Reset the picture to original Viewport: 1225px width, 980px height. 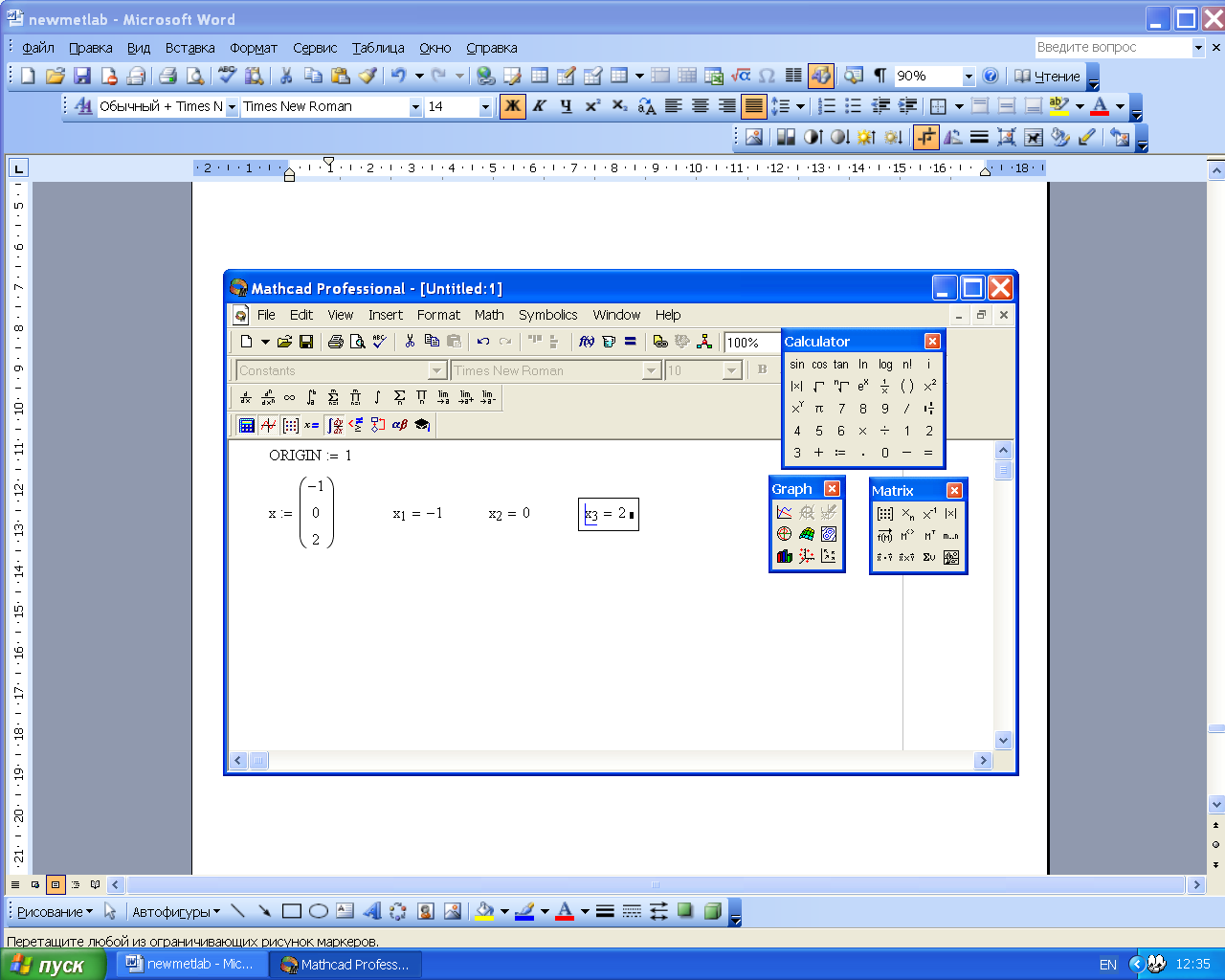(x=1120, y=137)
